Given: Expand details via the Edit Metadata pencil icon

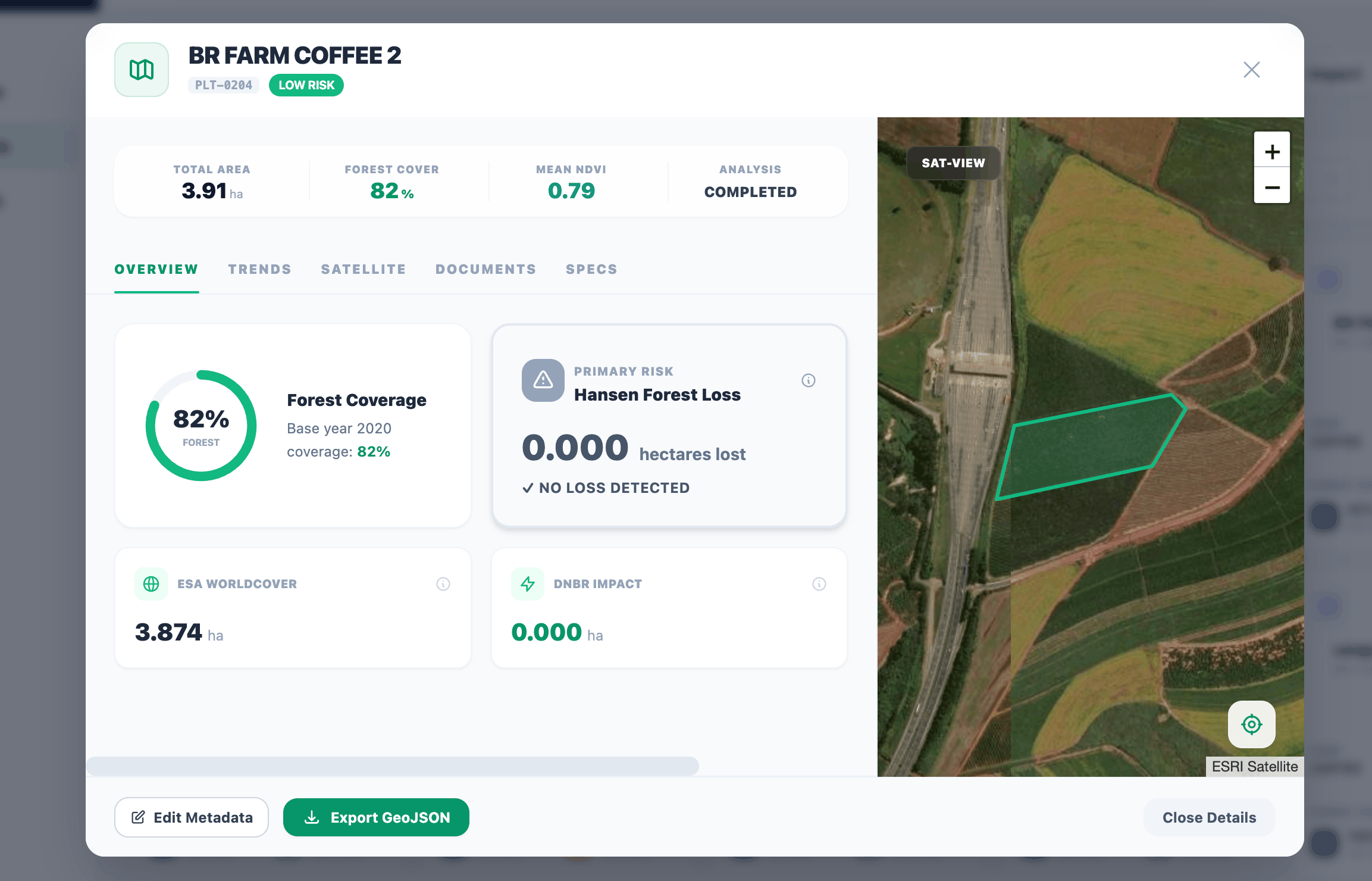Looking at the screenshot, I should pos(139,817).
